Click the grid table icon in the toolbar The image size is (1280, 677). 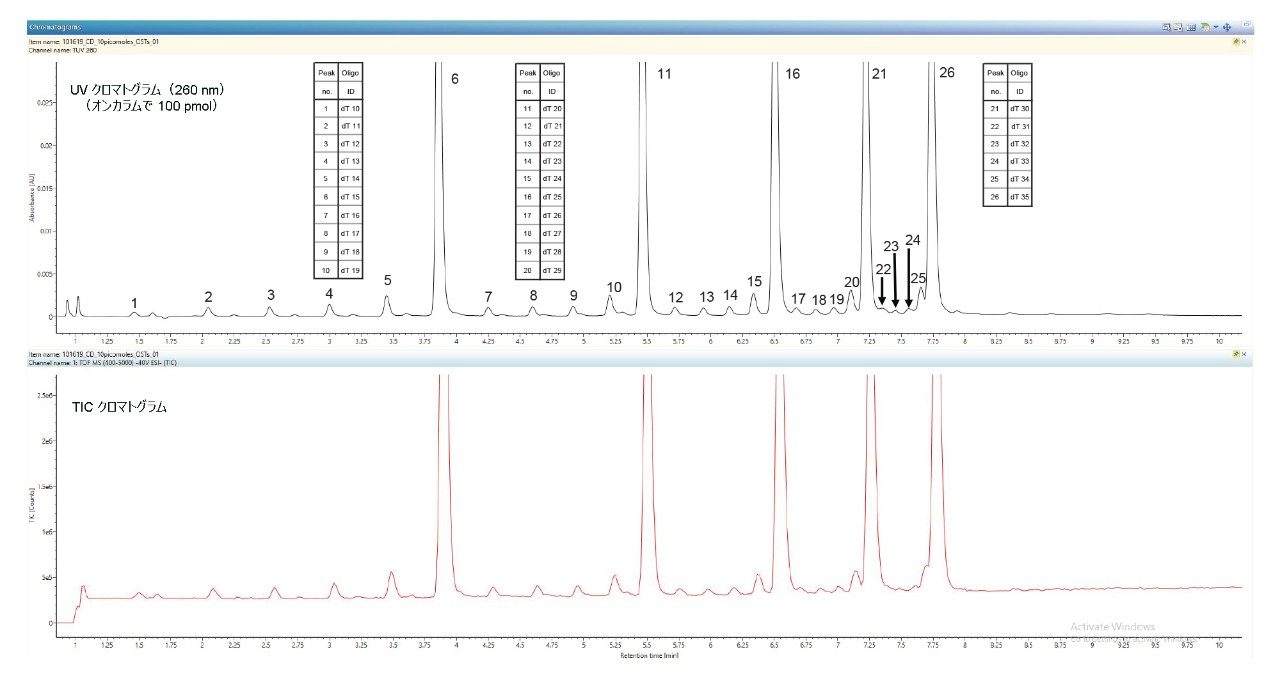1192,27
